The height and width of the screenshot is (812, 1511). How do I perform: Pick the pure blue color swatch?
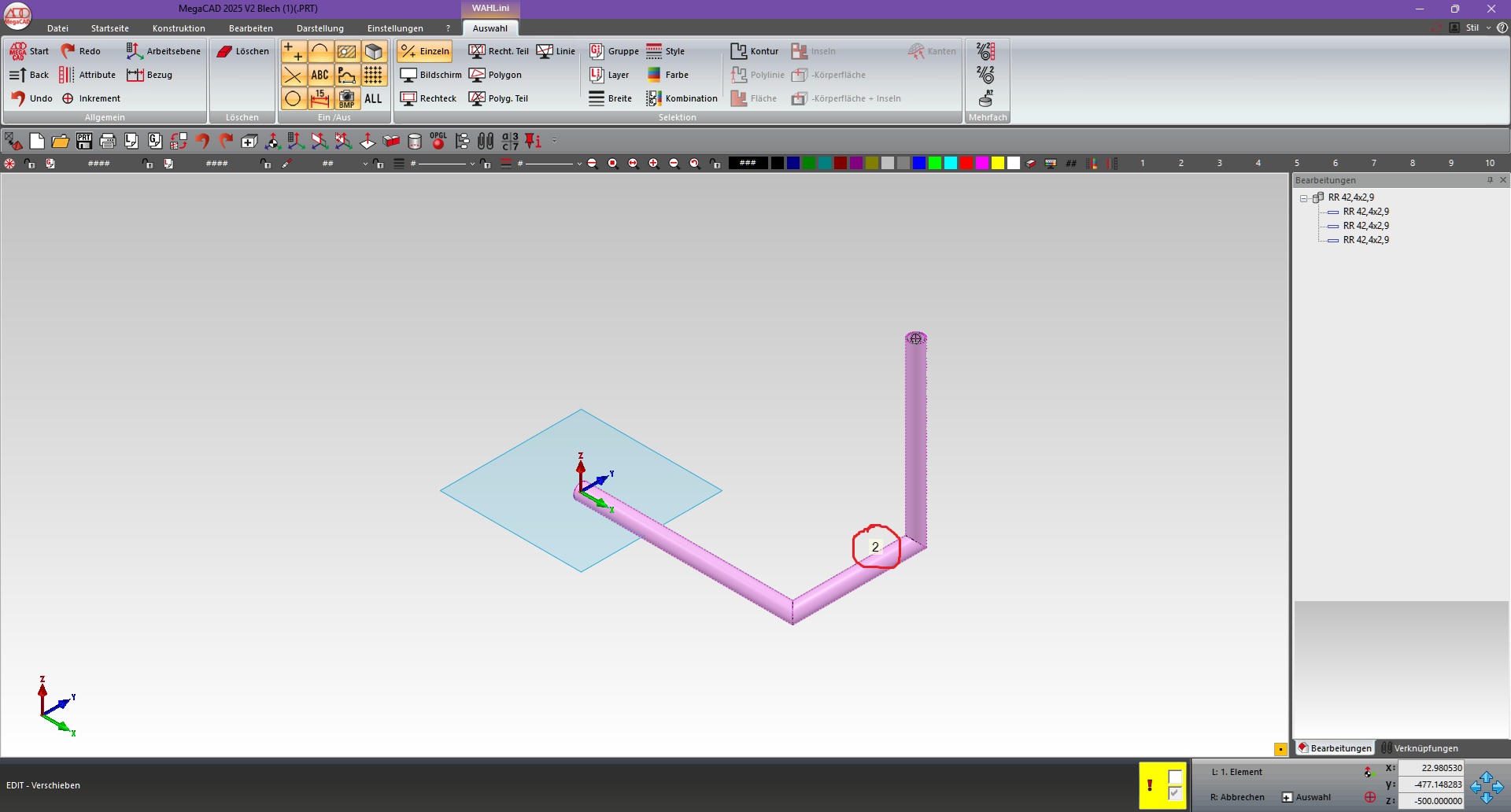pyautogui.click(x=919, y=163)
